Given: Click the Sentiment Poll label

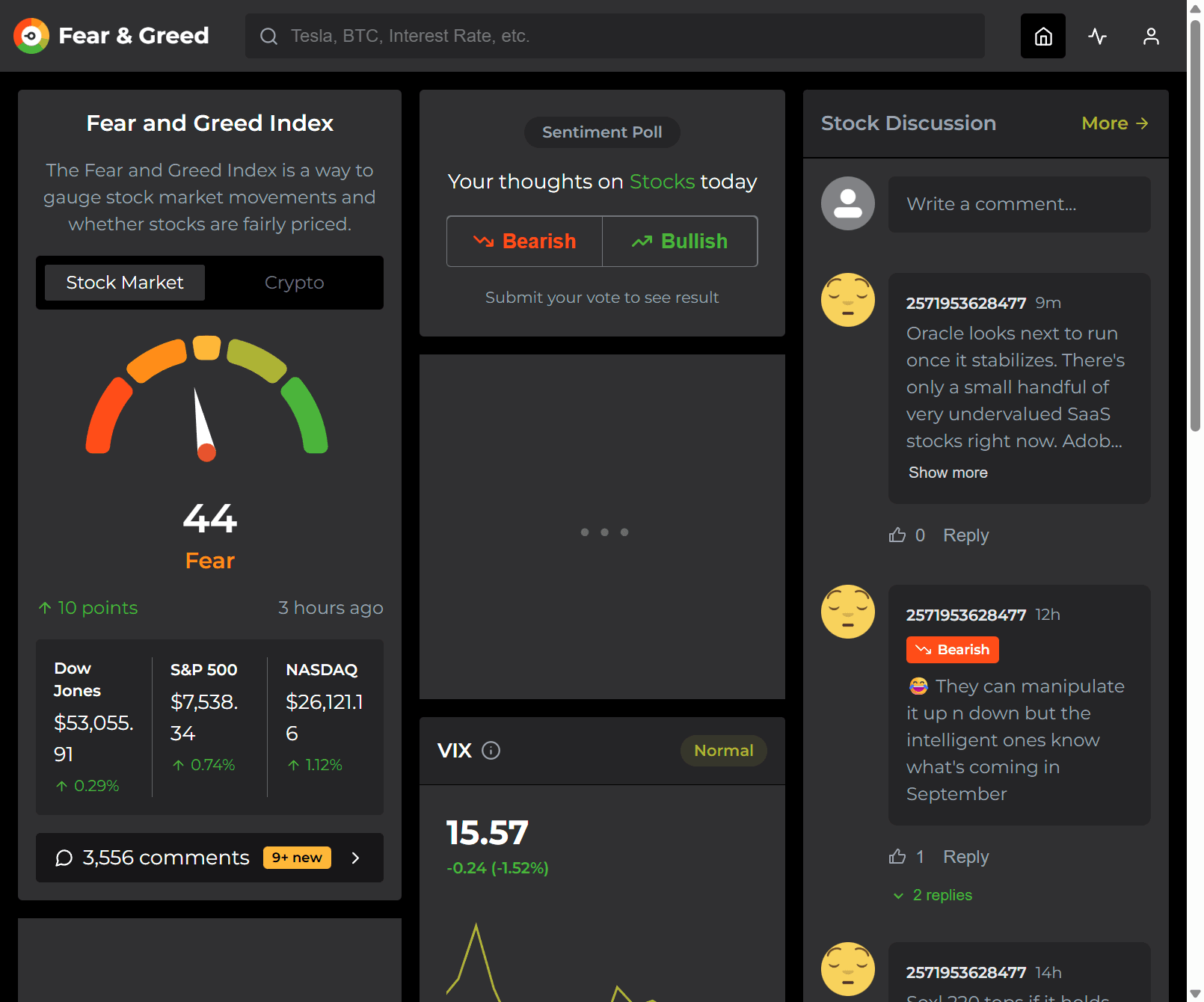Looking at the screenshot, I should click(602, 132).
